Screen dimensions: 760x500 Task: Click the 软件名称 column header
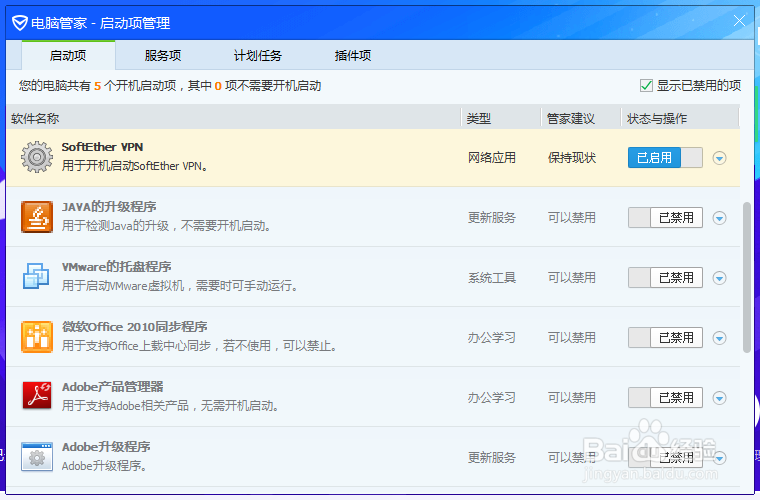[234, 118]
